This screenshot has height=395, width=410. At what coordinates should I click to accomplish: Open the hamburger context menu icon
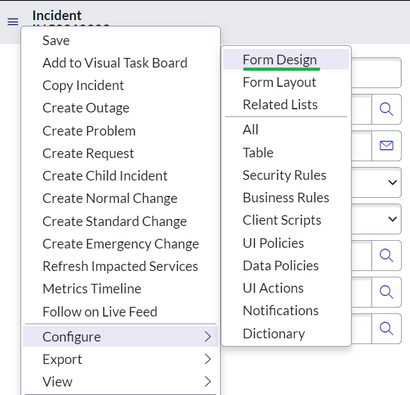click(x=13, y=22)
